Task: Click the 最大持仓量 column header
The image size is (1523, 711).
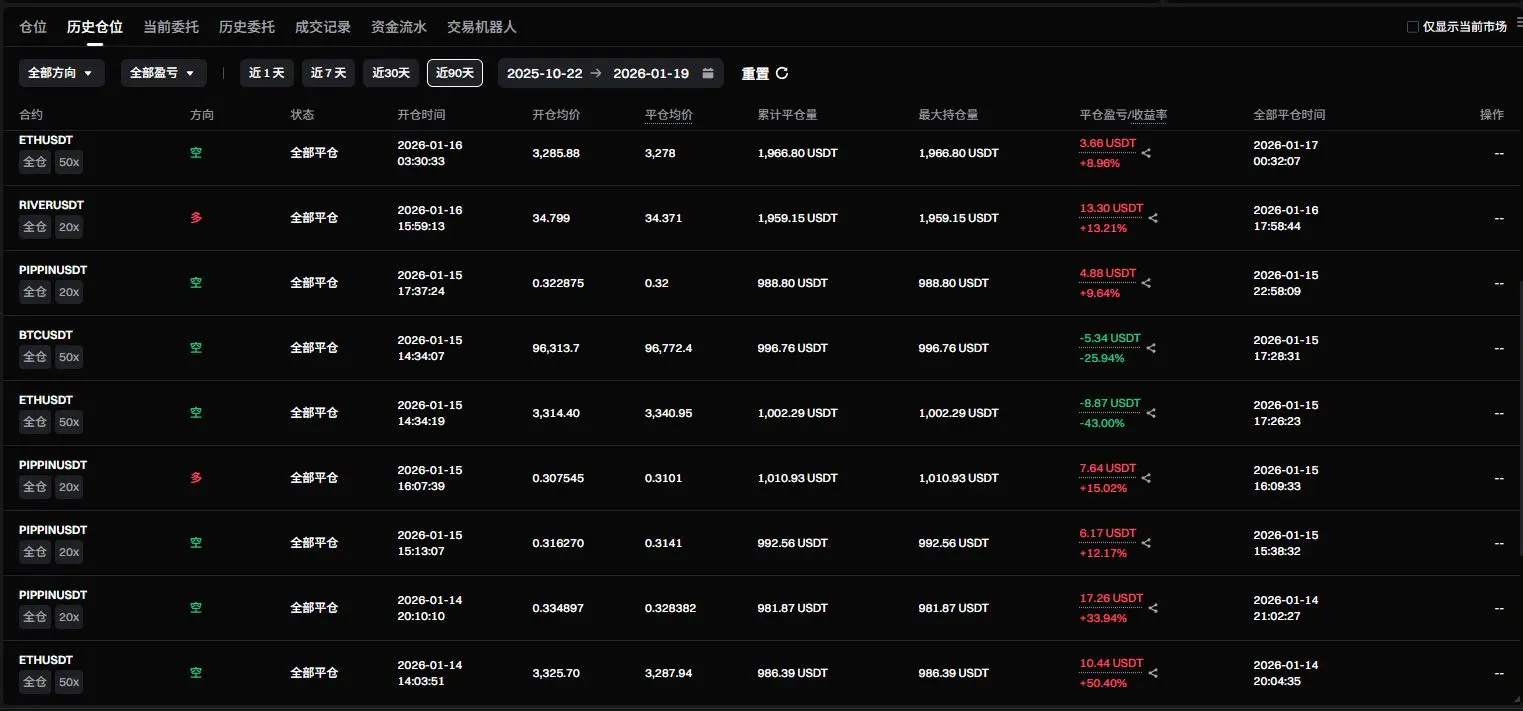Action: (948, 115)
